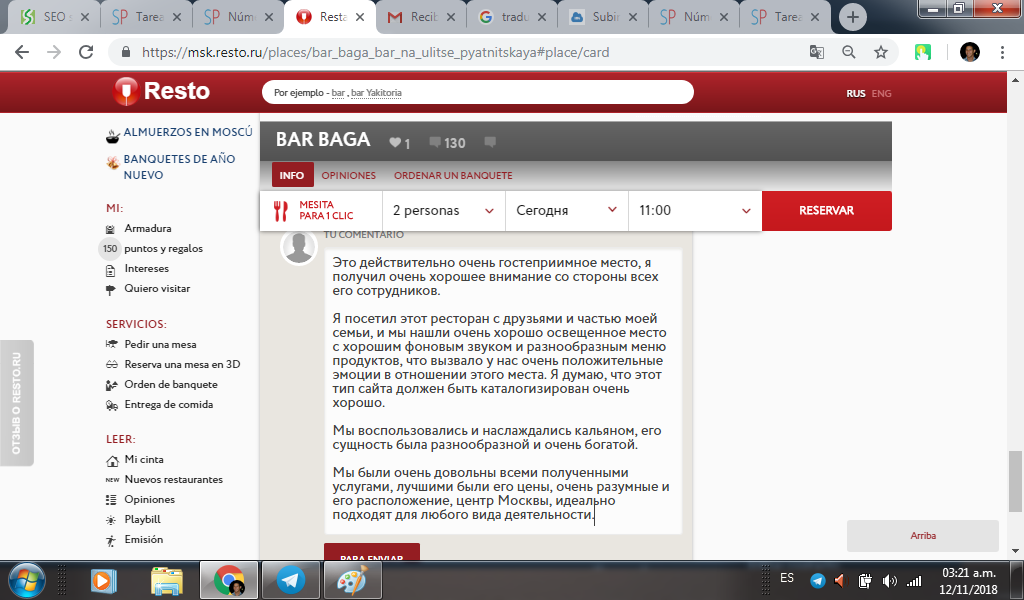Switch language to ENG
This screenshot has width=1024, height=600.
881,93
